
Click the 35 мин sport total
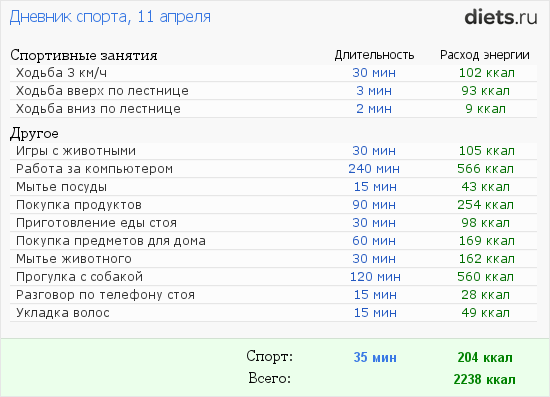[x=375, y=357]
